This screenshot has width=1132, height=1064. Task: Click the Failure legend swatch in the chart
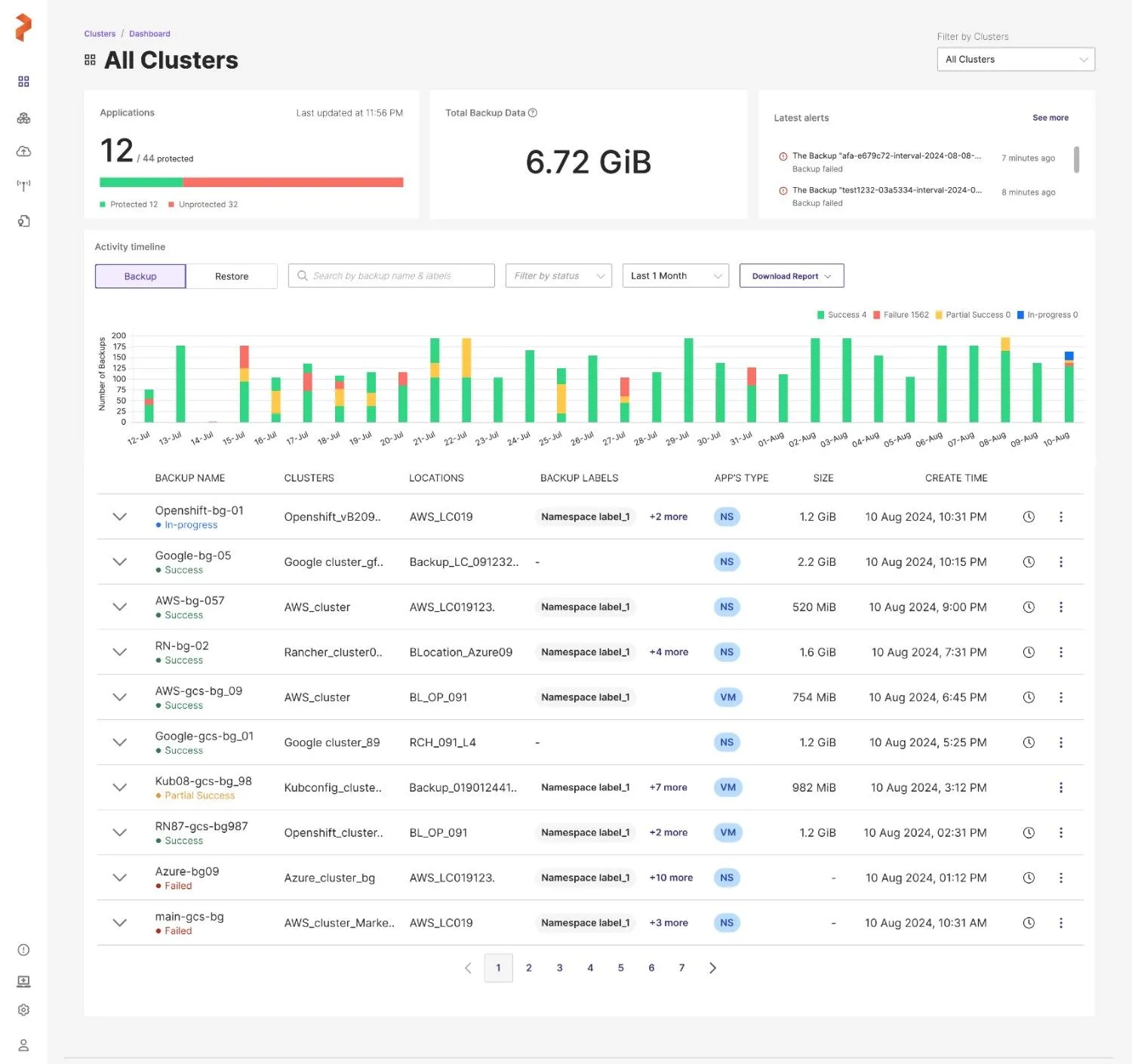tap(877, 315)
